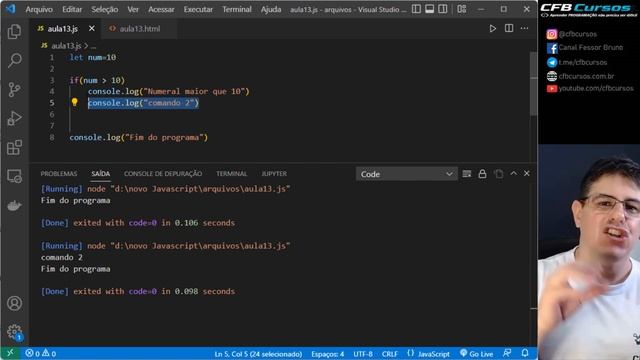
Task: Select the SAÍDA panel tab
Action: coord(100,174)
